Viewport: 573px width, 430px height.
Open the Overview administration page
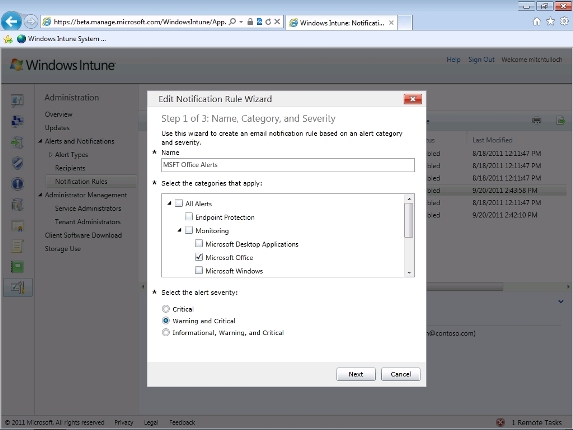tap(58, 114)
